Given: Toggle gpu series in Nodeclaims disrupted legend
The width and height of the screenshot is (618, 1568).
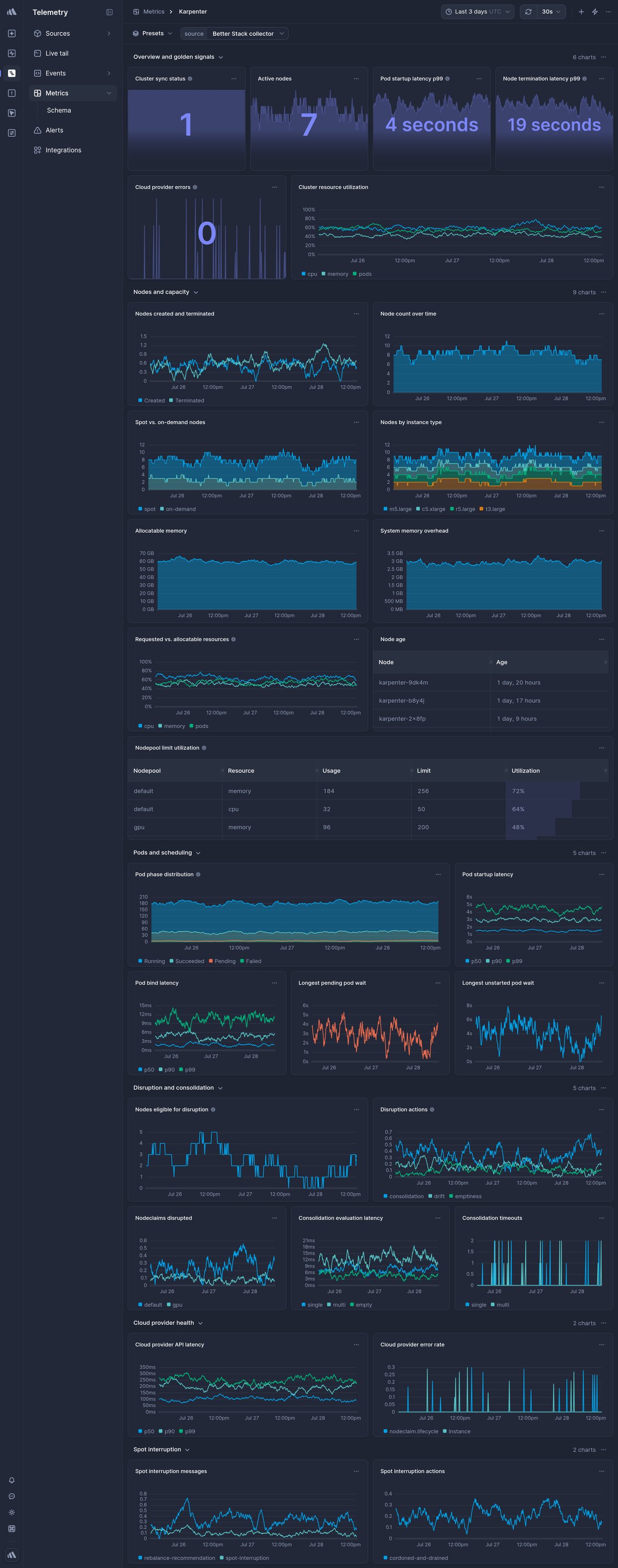Looking at the screenshot, I should tap(174, 1305).
